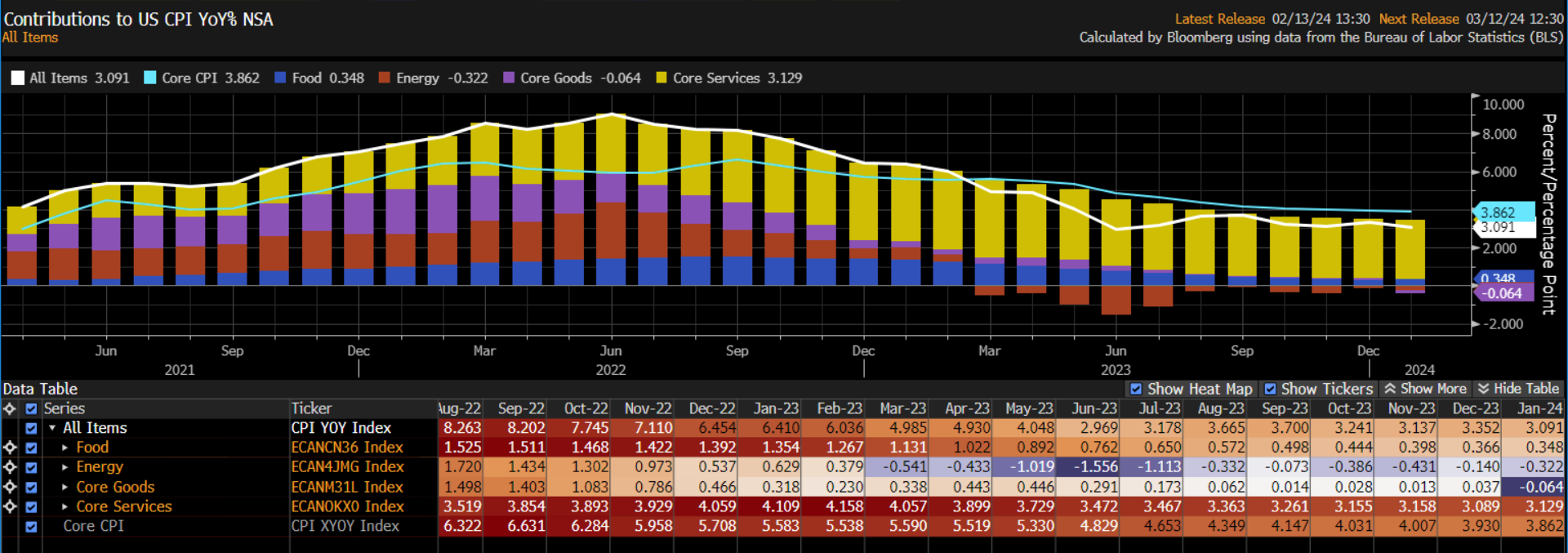Expand the Energy row
The height and width of the screenshot is (553, 1568).
pos(65,467)
